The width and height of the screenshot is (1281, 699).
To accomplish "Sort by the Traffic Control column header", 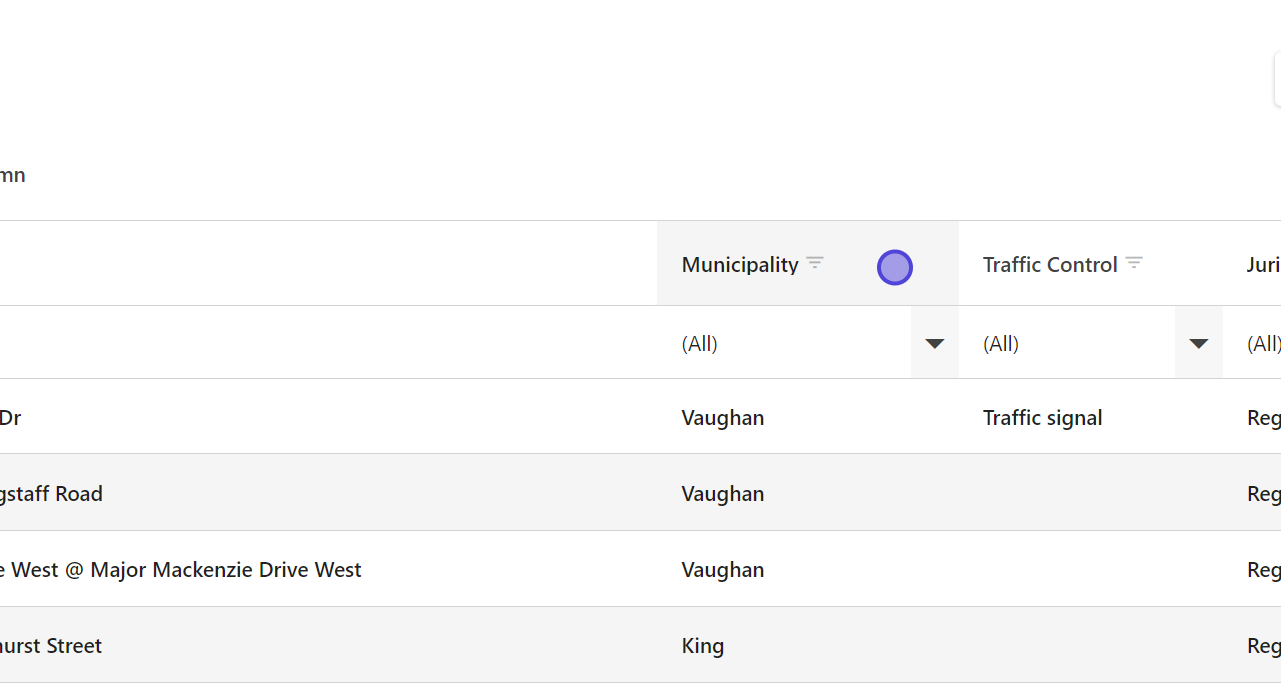I will [1049, 265].
